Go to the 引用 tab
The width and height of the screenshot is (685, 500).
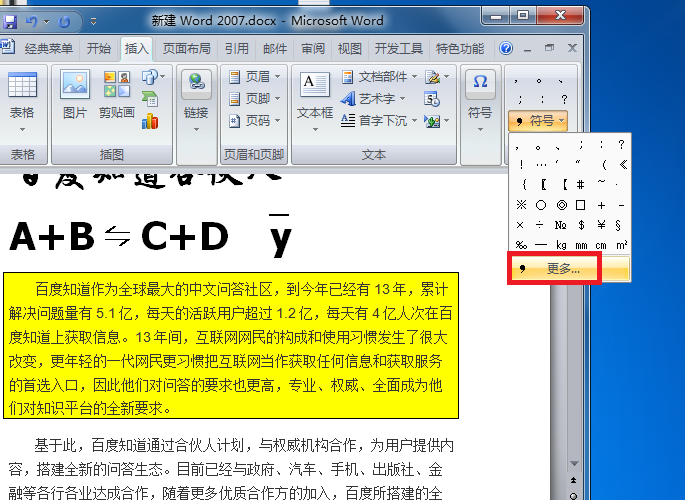point(237,48)
